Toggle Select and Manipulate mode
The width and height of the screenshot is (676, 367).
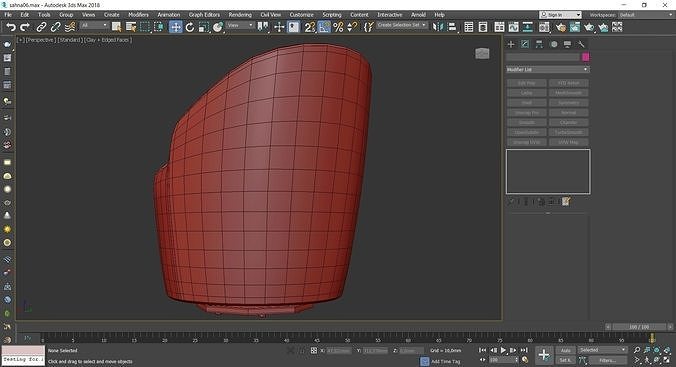click(x=279, y=27)
